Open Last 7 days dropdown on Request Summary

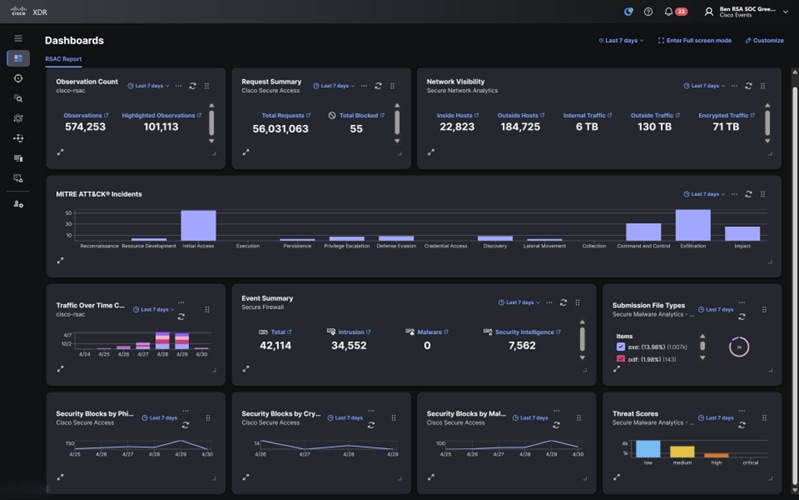pos(334,86)
